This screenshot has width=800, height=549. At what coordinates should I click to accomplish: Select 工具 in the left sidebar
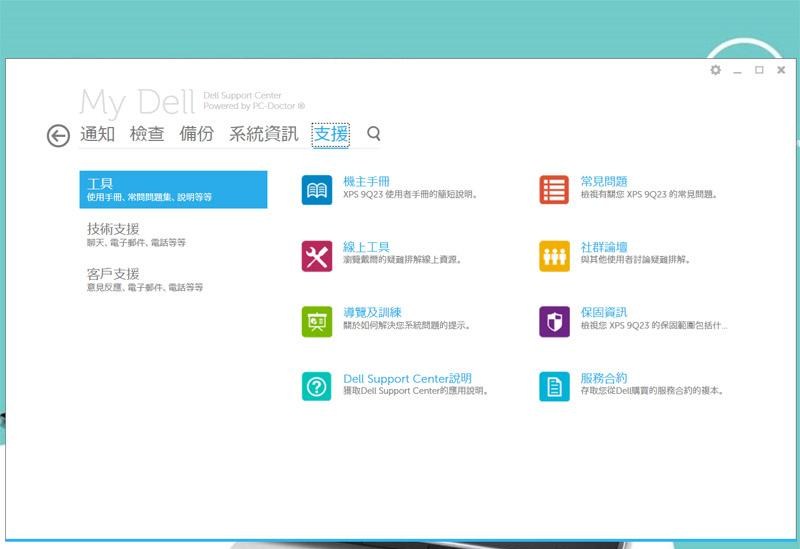click(173, 189)
